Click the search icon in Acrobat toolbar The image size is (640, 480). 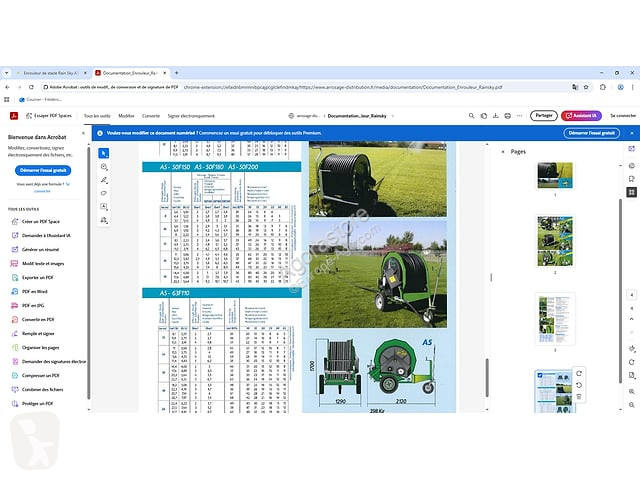click(x=471, y=116)
